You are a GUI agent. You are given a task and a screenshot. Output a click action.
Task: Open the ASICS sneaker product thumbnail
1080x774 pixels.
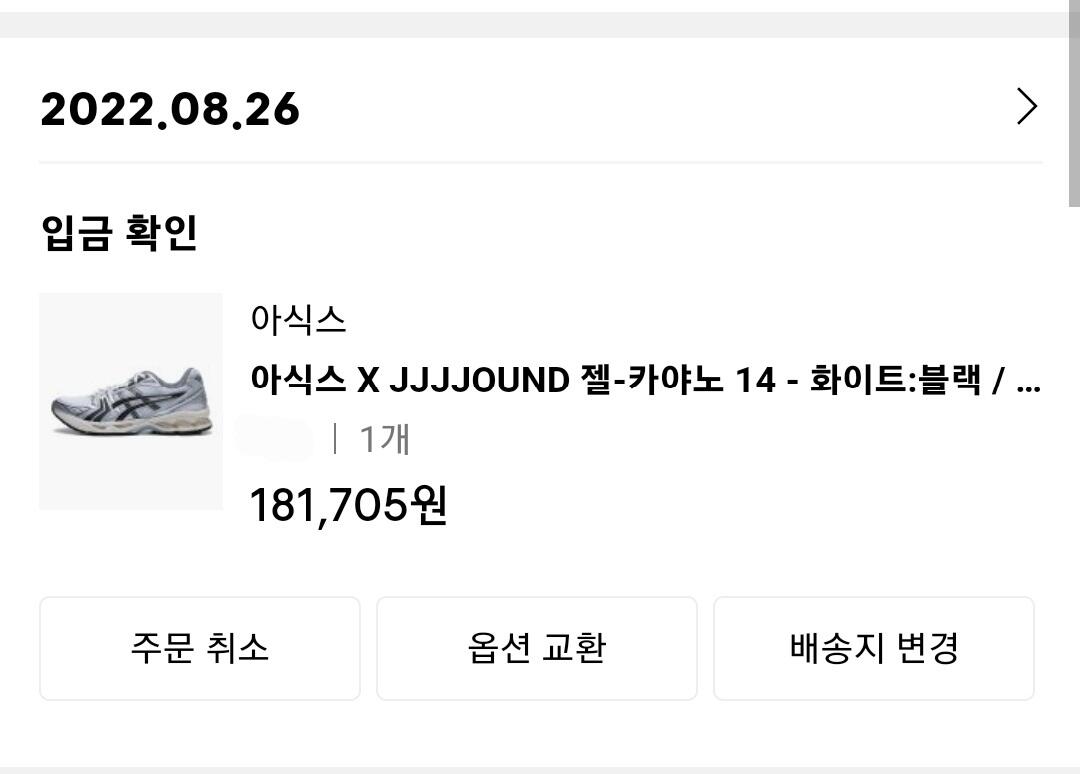131,401
